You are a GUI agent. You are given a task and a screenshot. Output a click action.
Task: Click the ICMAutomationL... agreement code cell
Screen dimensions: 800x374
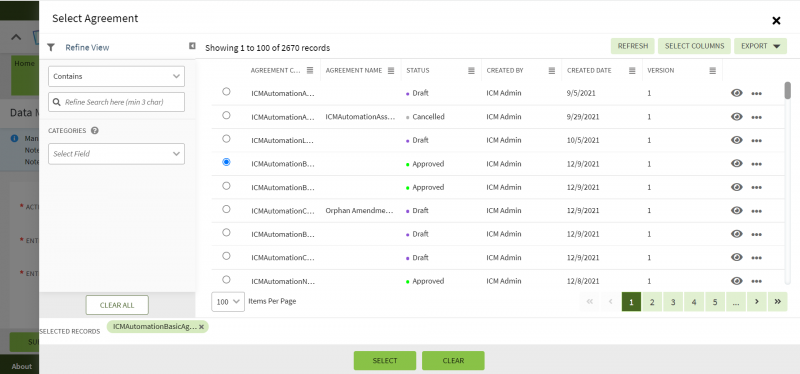pos(283,140)
